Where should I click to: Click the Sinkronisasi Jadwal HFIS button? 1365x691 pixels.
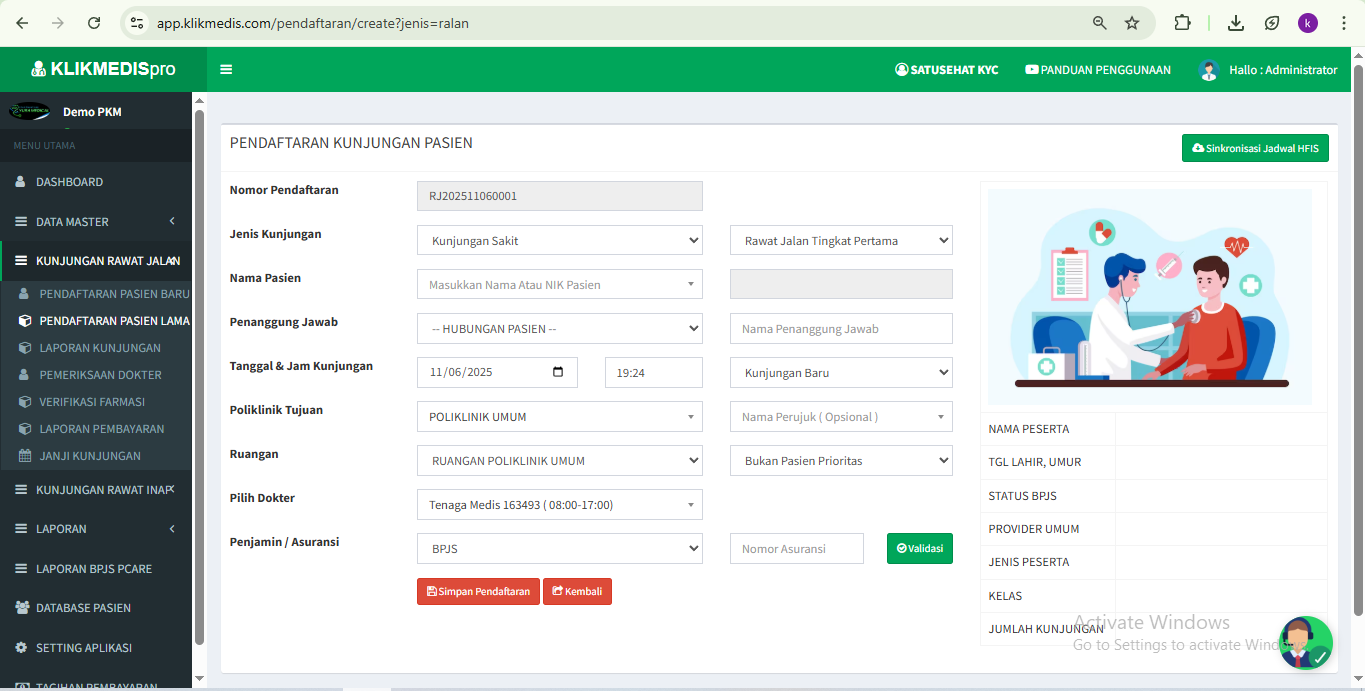pyautogui.click(x=1255, y=148)
